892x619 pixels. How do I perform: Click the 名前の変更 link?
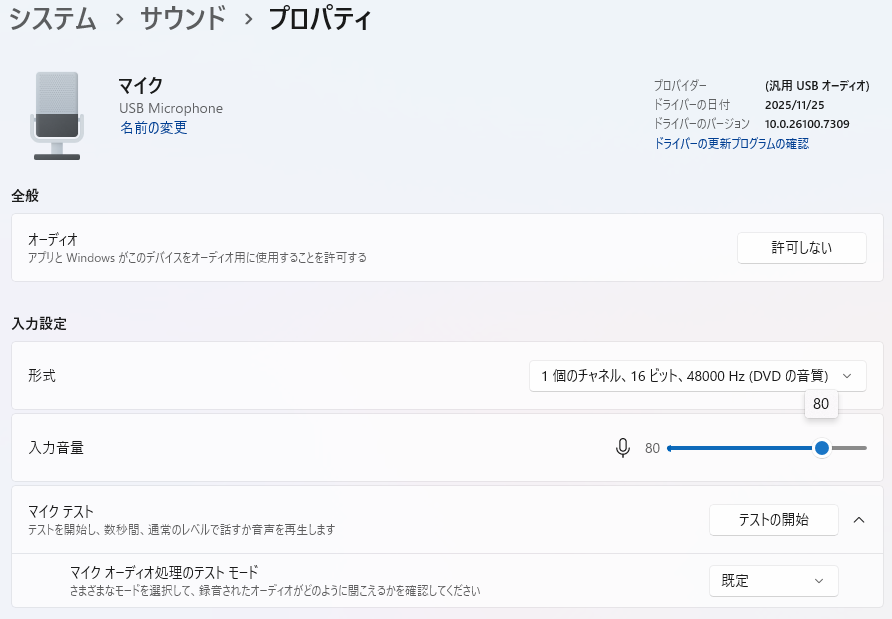pos(153,128)
